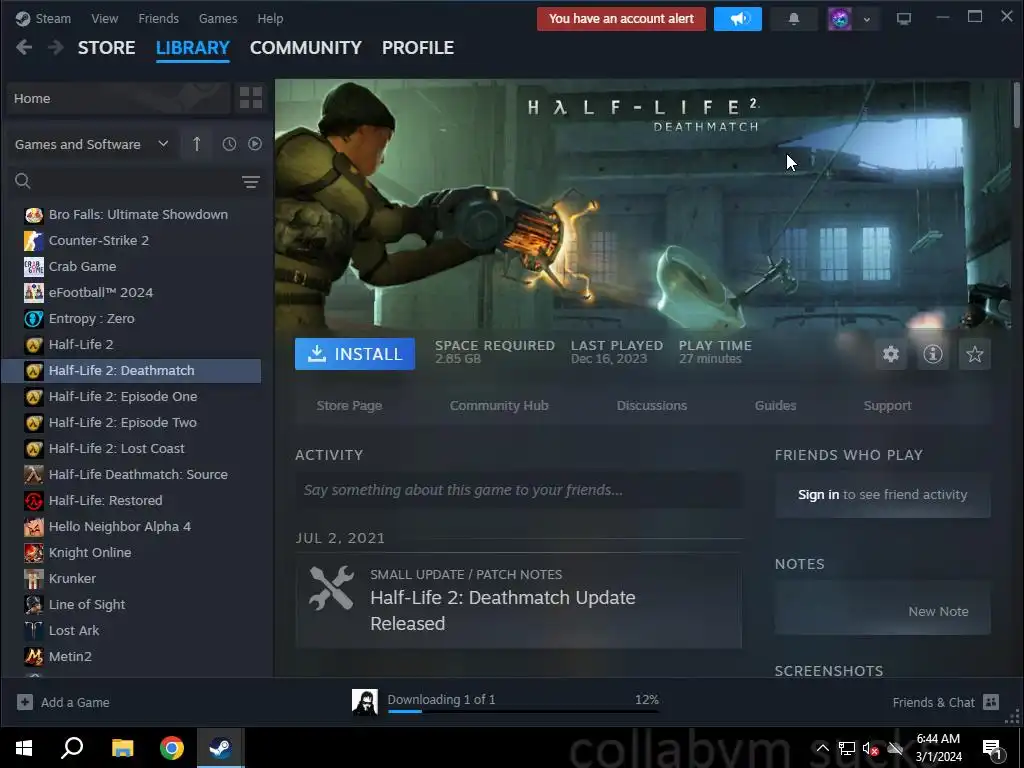Open the Discussions link
This screenshot has width=1024, height=768.
[x=652, y=406]
